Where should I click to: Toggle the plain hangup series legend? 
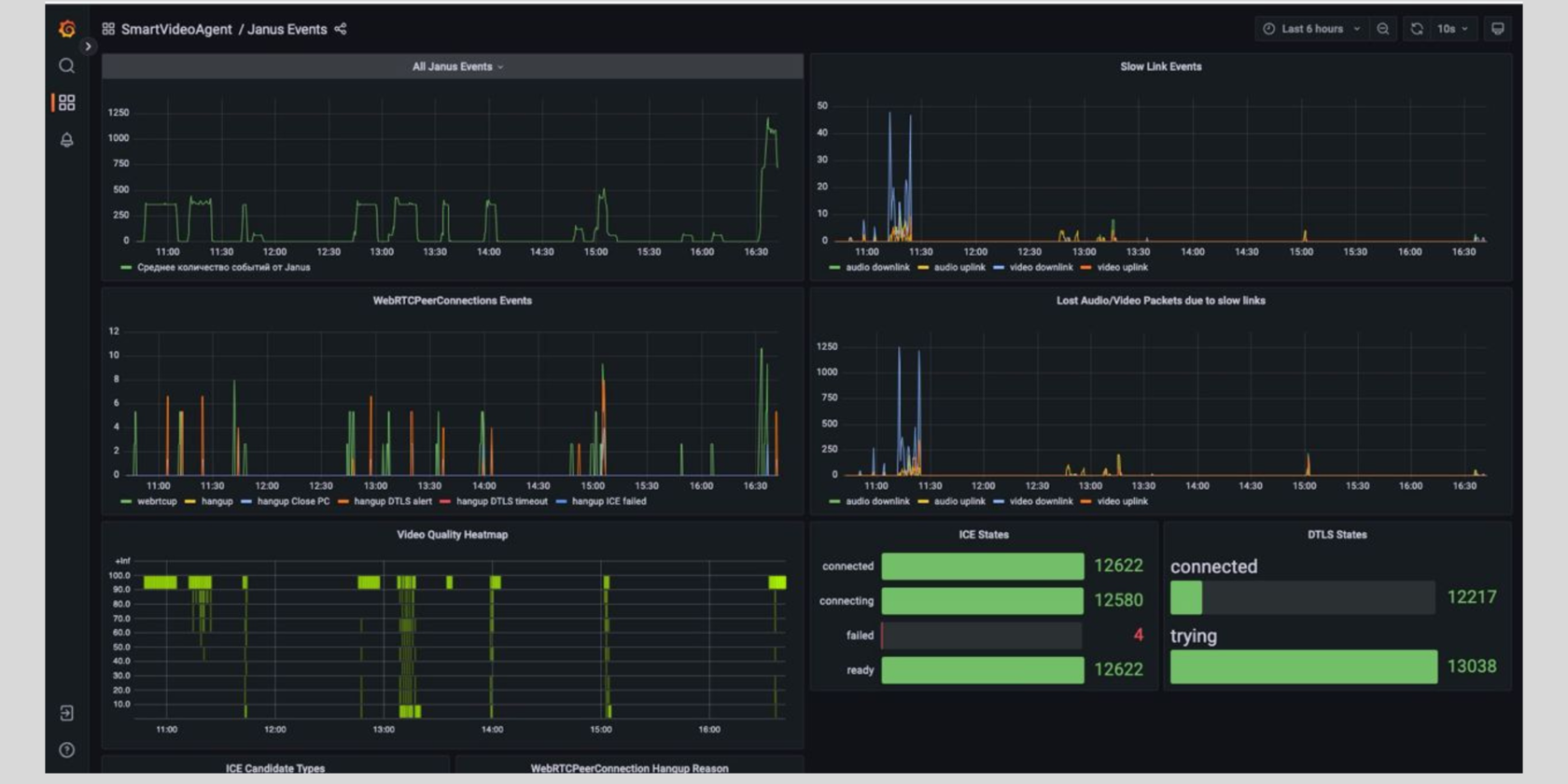tap(217, 502)
